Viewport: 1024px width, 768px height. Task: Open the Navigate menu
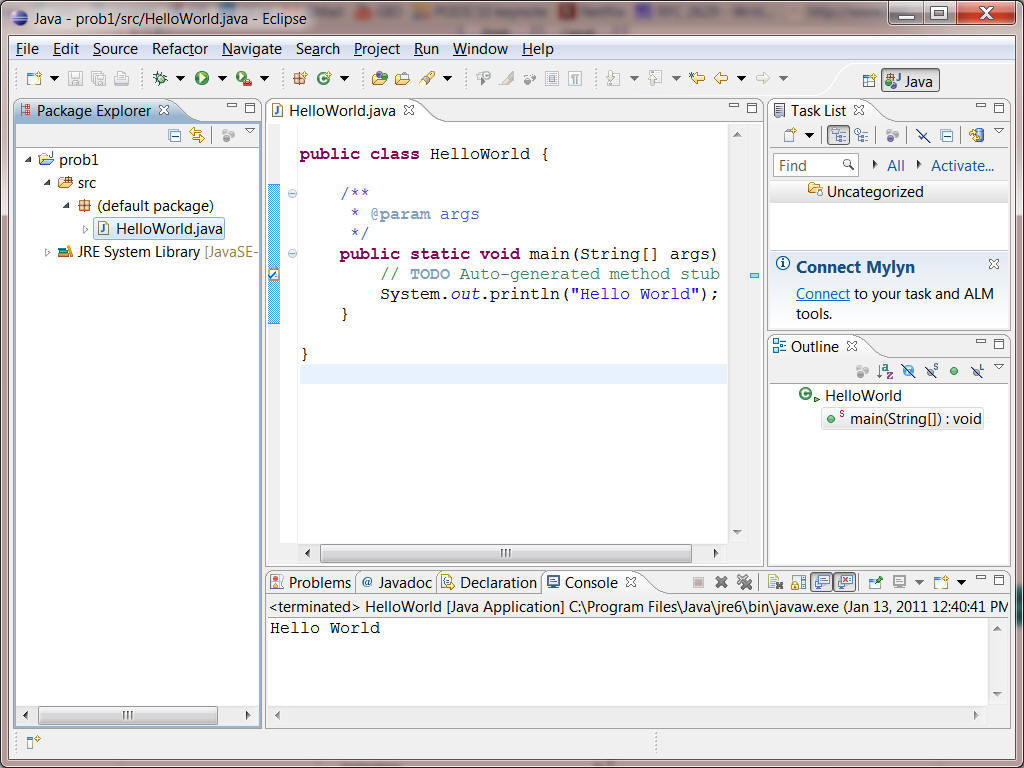coord(251,49)
